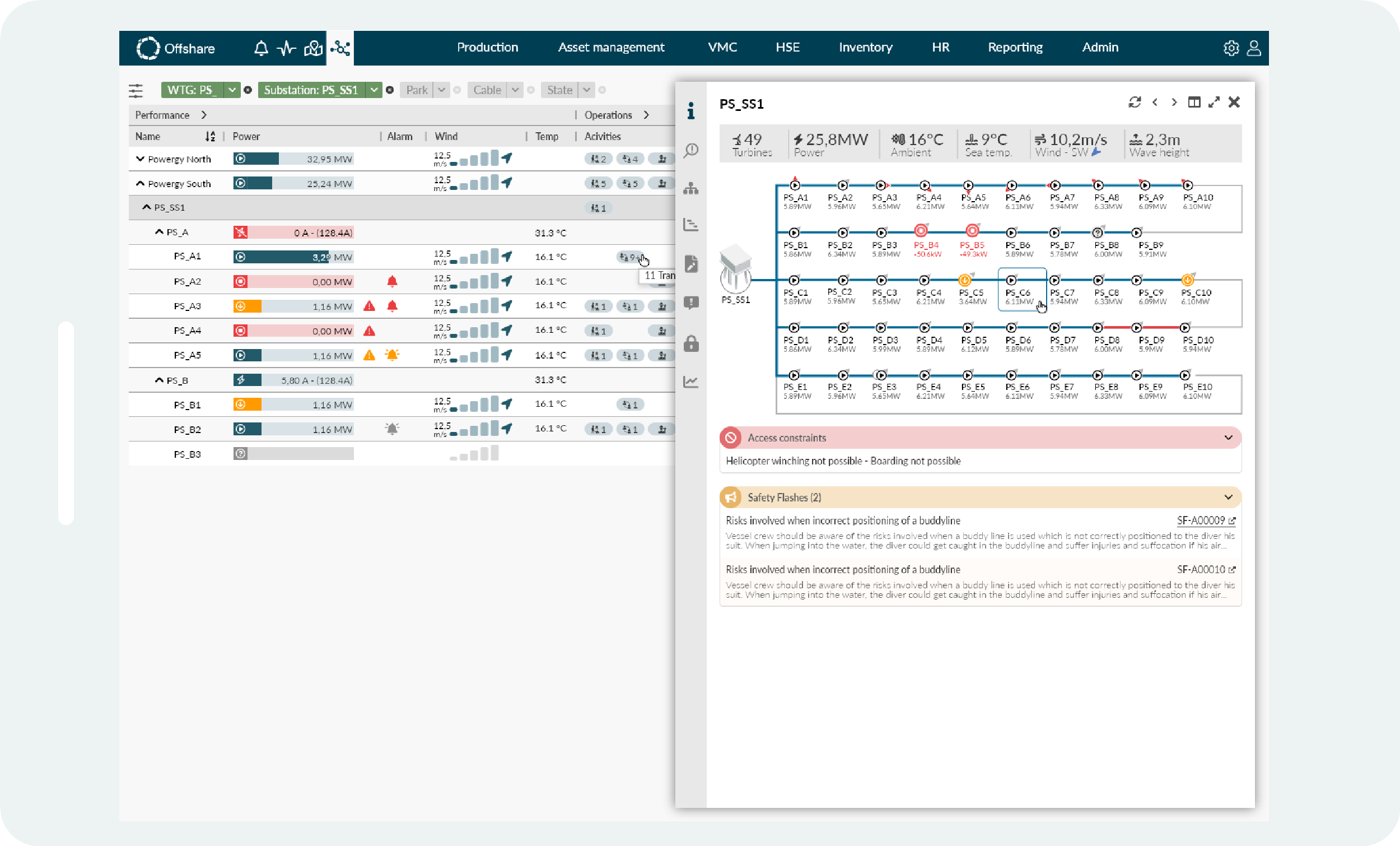Open the document edit tab in panel sidebar
The image size is (1400, 846).
pyautogui.click(x=691, y=264)
